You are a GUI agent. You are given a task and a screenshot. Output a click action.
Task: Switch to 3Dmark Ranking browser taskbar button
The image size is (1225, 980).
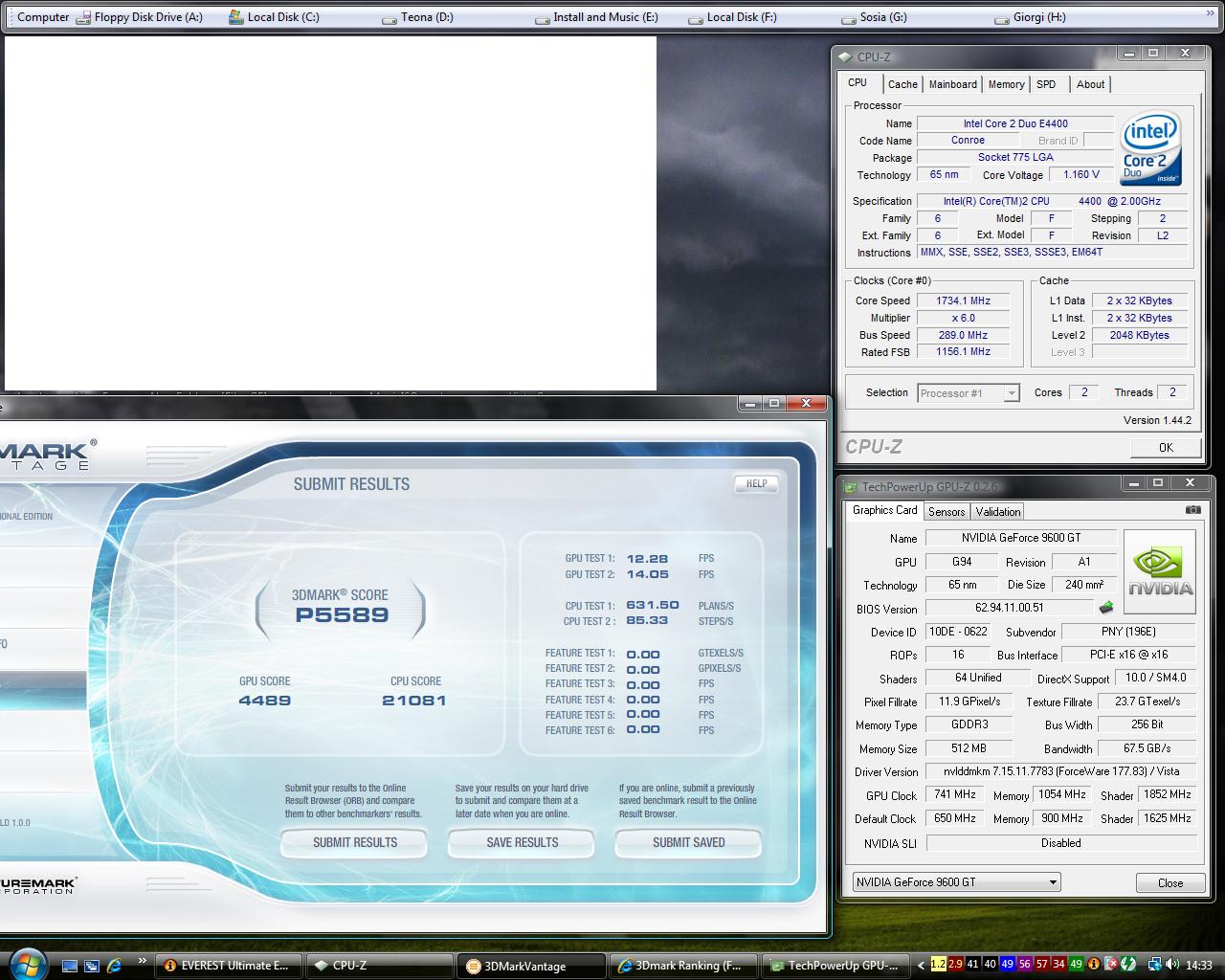tap(683, 966)
